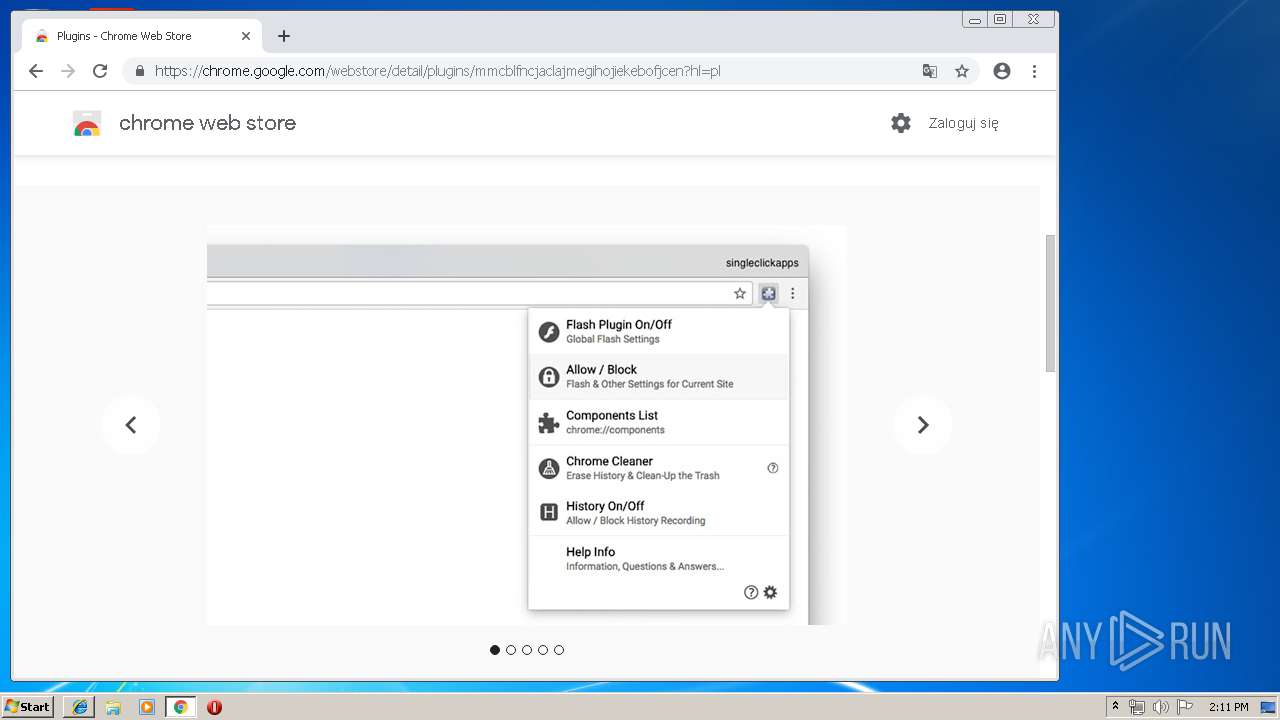Click the Allow / Block entry
Screen dimensions: 1280x720
658,376
